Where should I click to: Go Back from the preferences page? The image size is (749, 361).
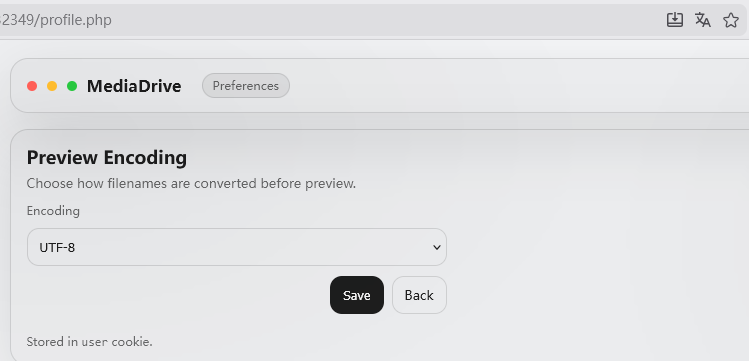click(x=419, y=295)
